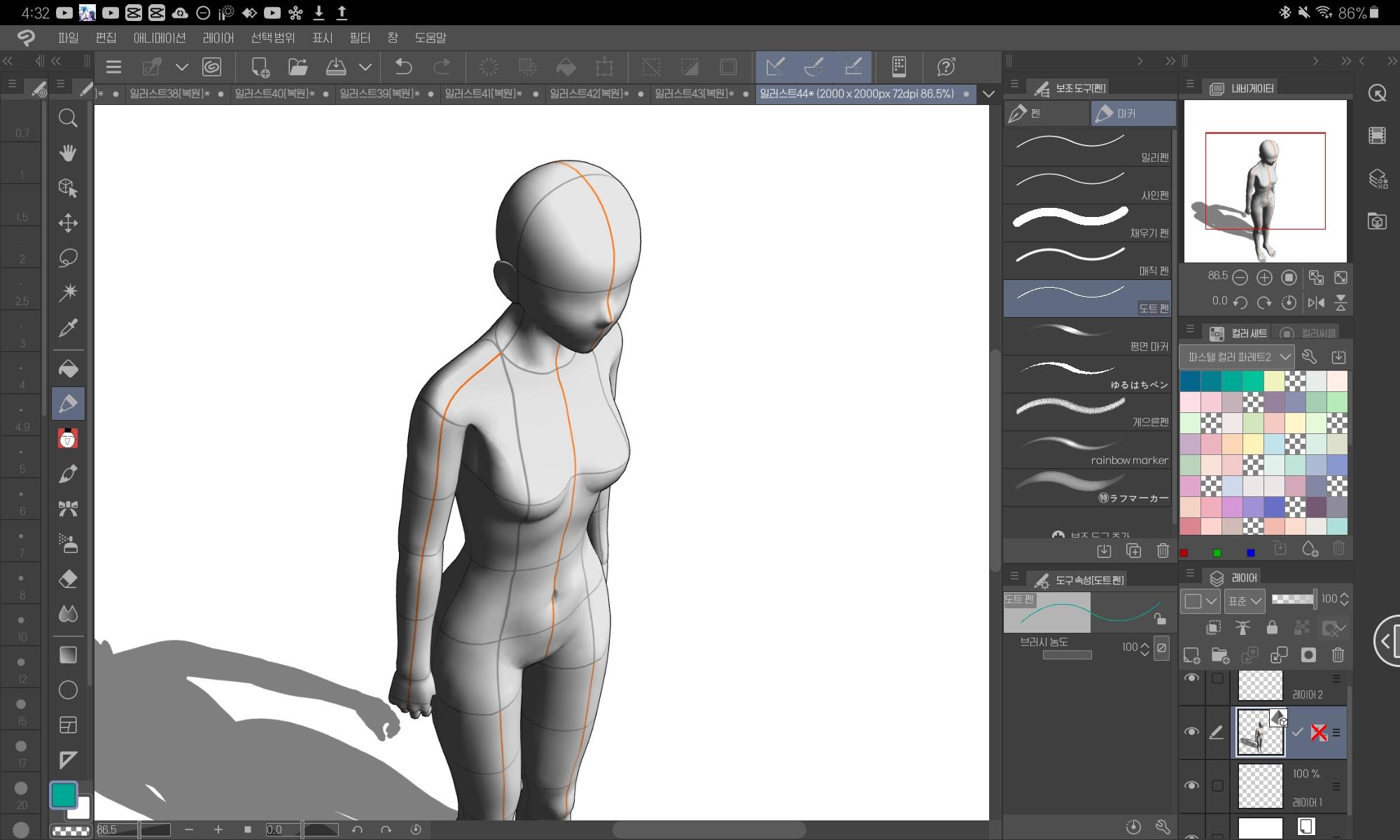Open the palette color dropdown in layer panel
The image size is (1400, 840).
tap(1200, 601)
